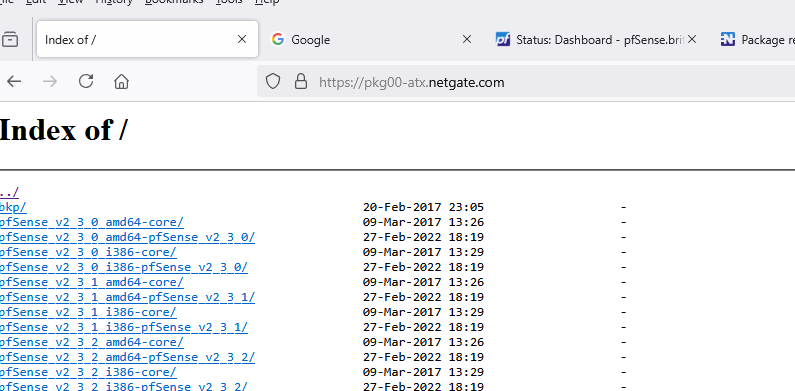Open pfSense_v2_3_2_i386-core/ link
795x391 pixels.
tap(88, 372)
